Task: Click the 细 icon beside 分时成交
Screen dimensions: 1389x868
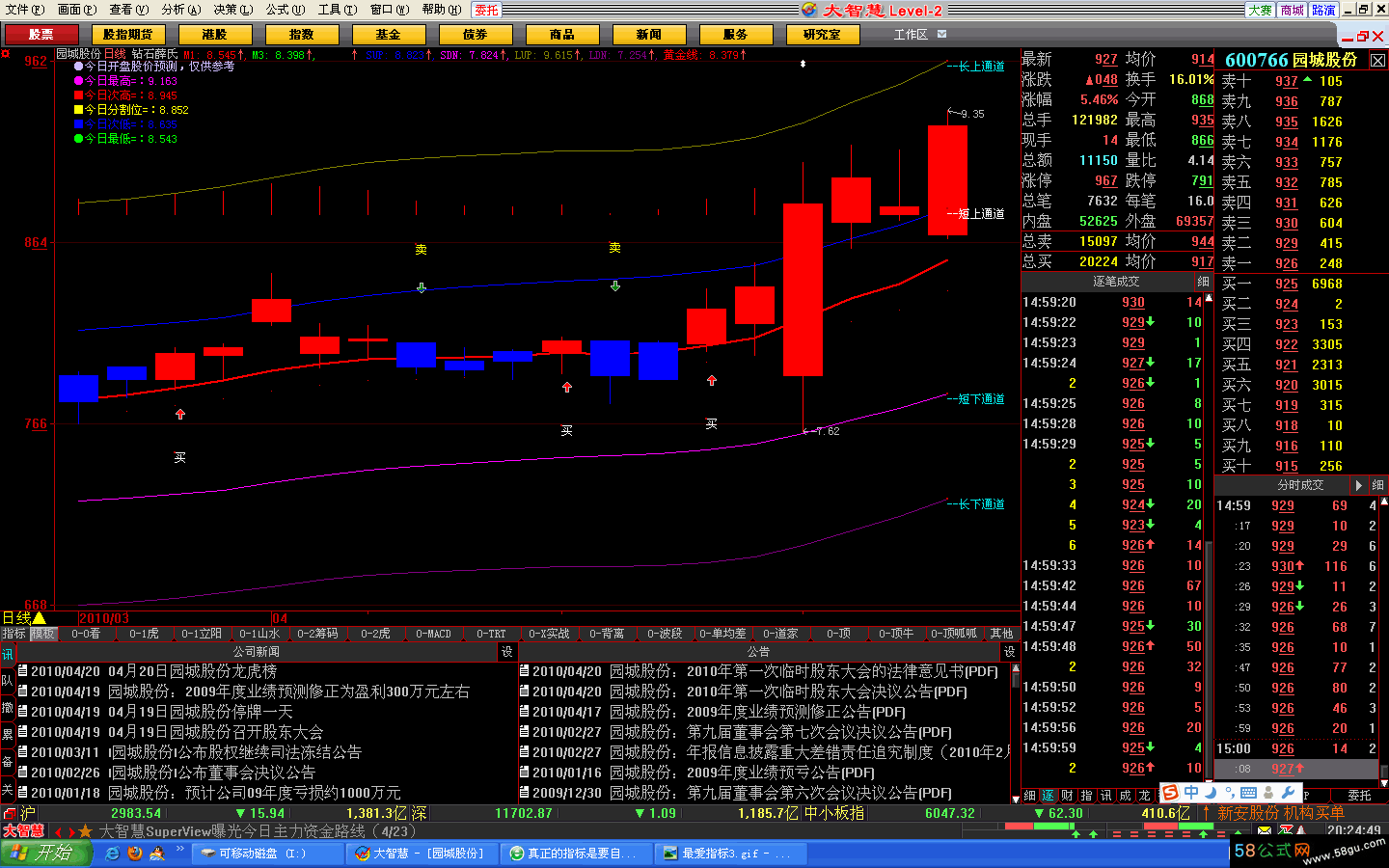Action: click(1376, 485)
